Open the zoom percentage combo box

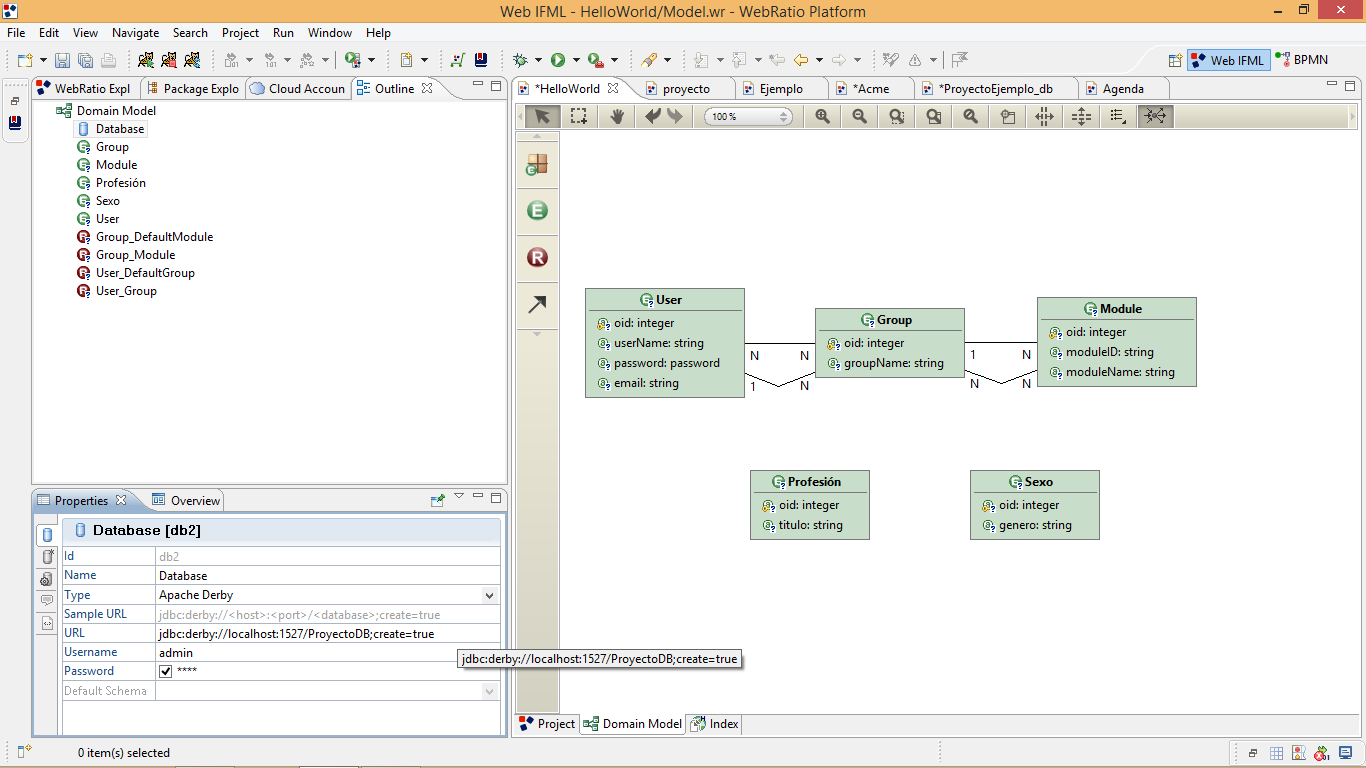(x=748, y=117)
